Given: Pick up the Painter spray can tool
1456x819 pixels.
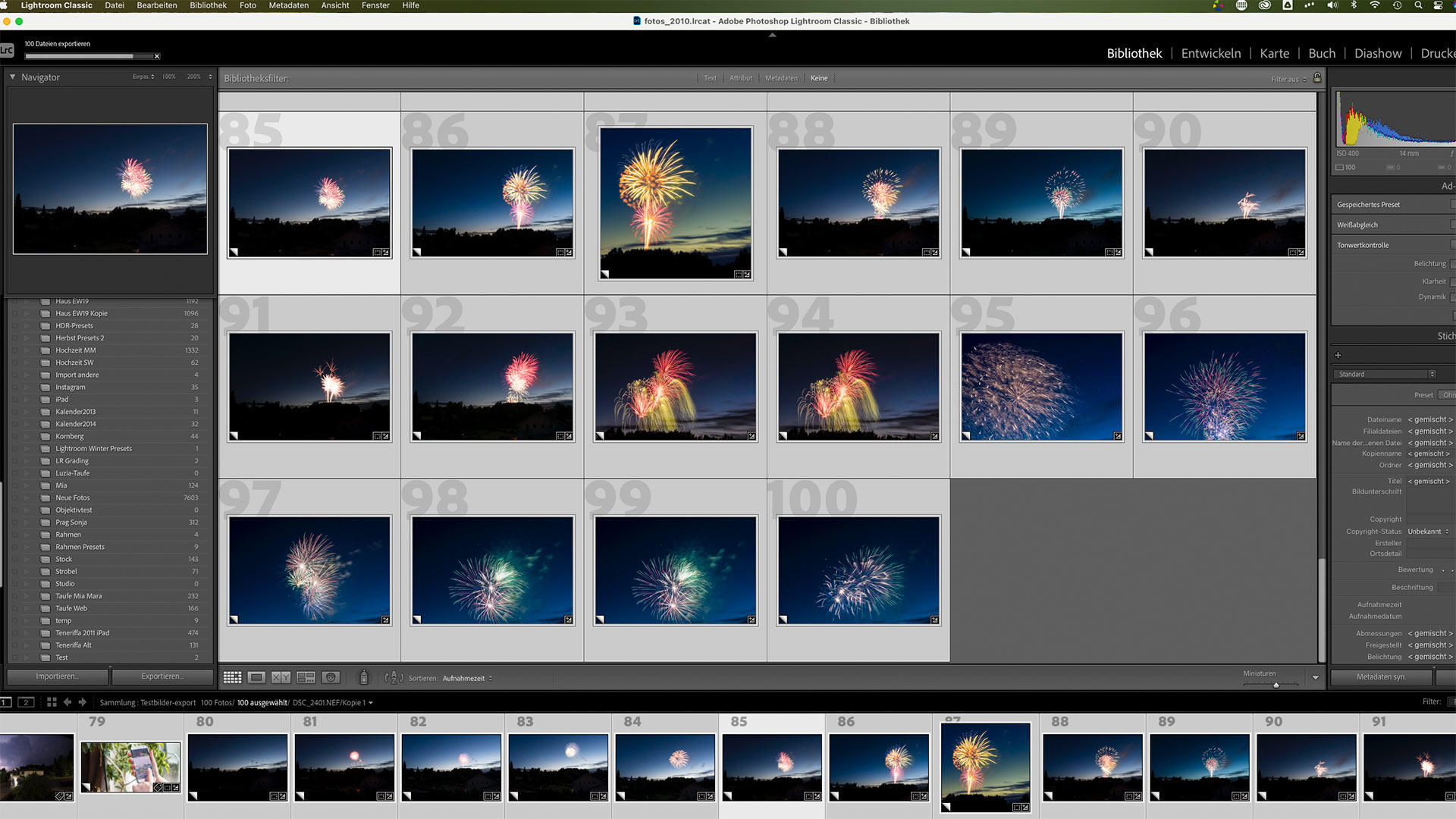Looking at the screenshot, I should click(364, 677).
